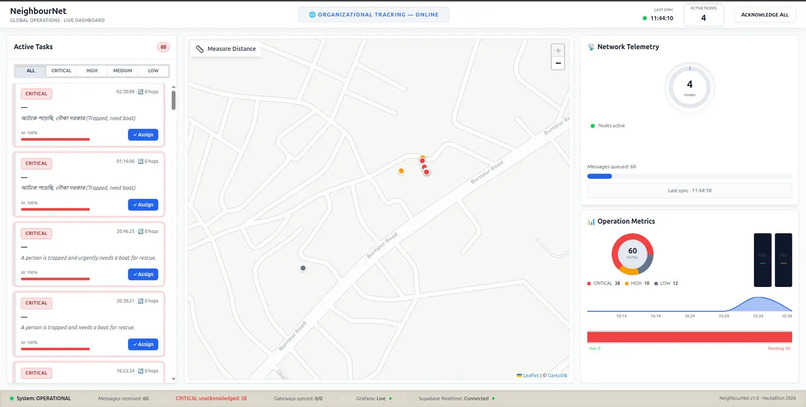
Task: Click the 'Messages received: 60' status text
Action: (x=123, y=398)
